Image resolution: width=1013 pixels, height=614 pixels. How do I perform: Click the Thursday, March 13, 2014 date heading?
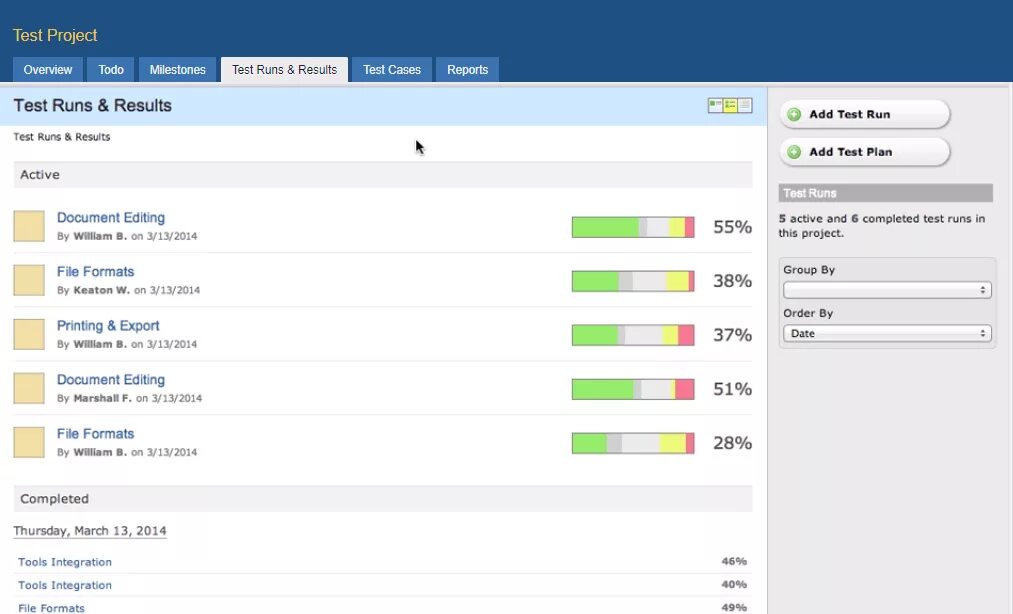pos(90,531)
